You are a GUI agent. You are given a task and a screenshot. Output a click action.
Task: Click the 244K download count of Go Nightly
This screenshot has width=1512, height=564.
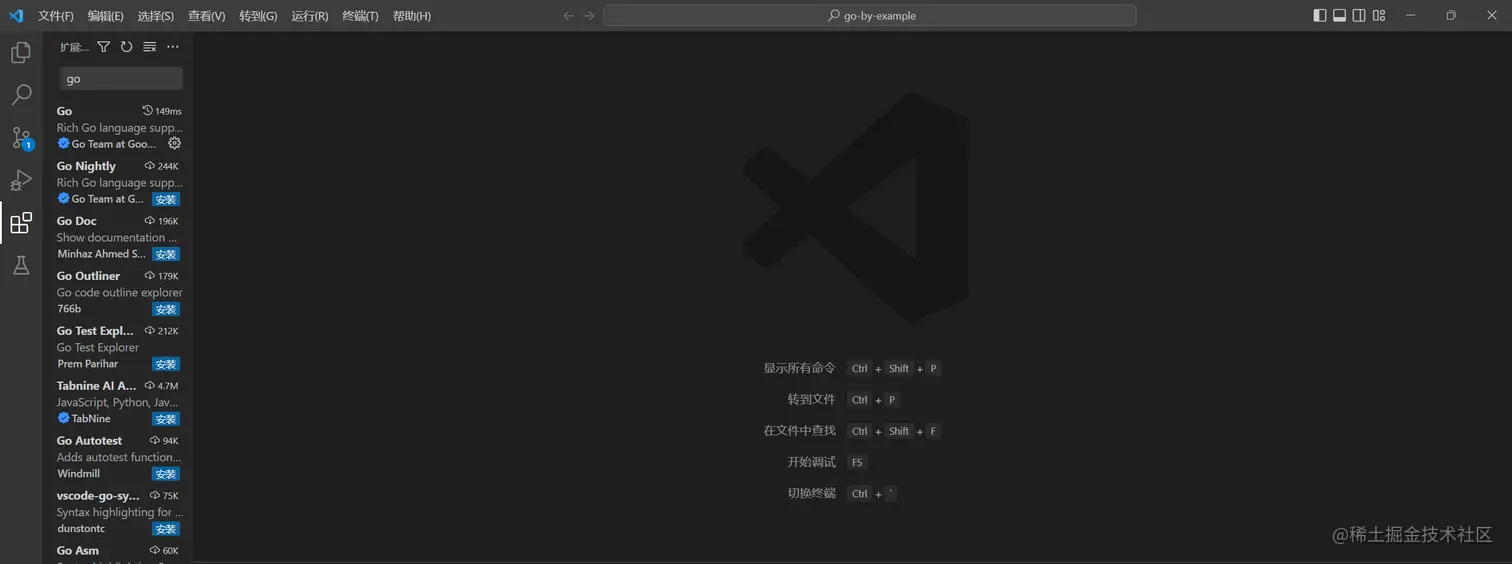tap(162, 166)
